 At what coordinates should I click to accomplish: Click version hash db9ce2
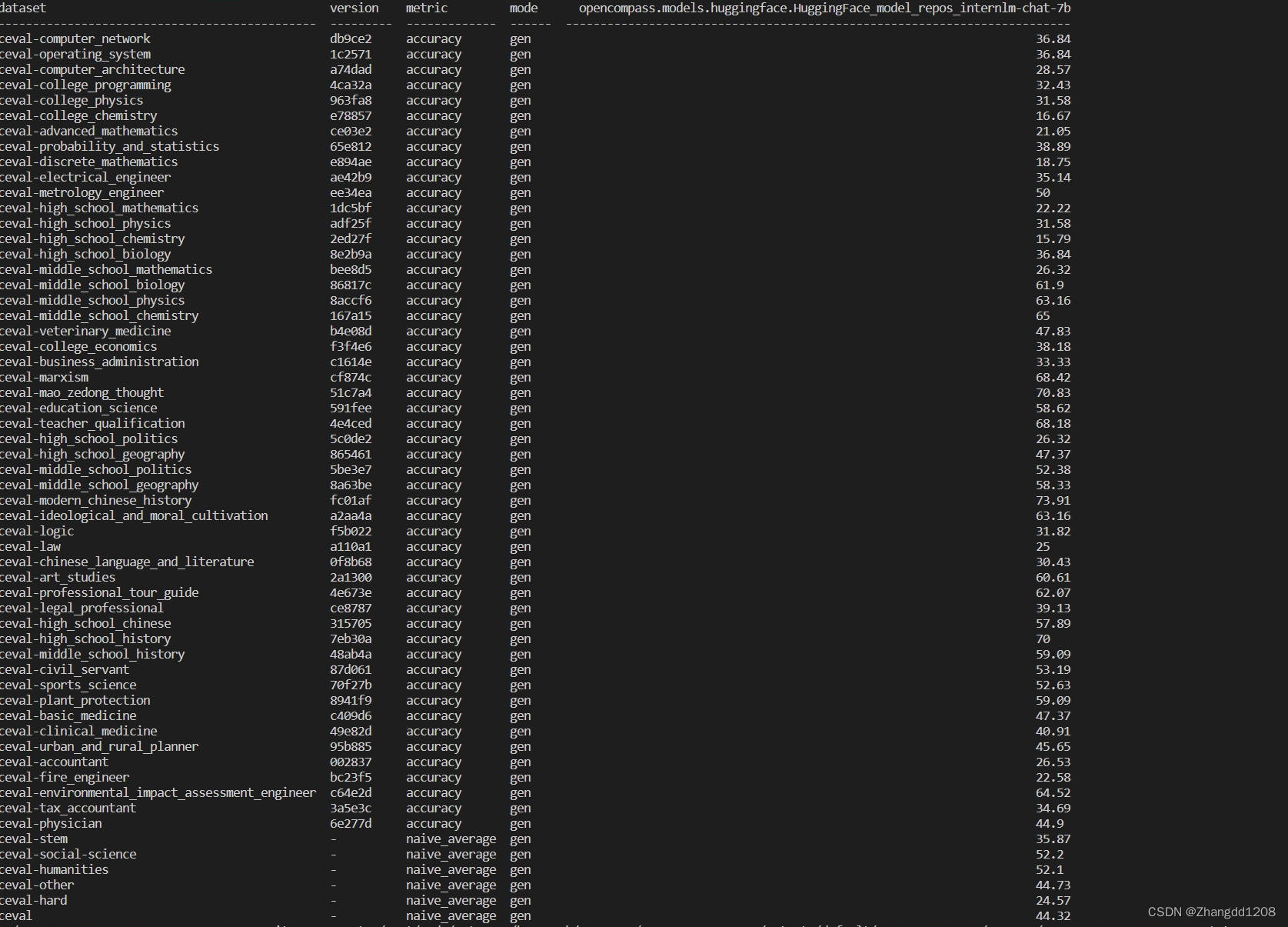[x=351, y=38]
